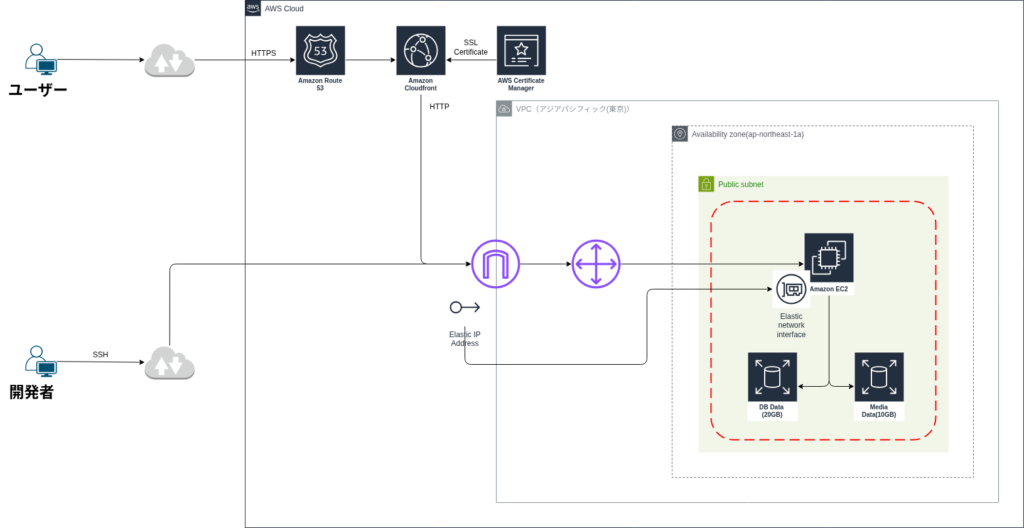Click the Elastic network interface text label
This screenshot has height=528, width=1024.
[x=791, y=325]
